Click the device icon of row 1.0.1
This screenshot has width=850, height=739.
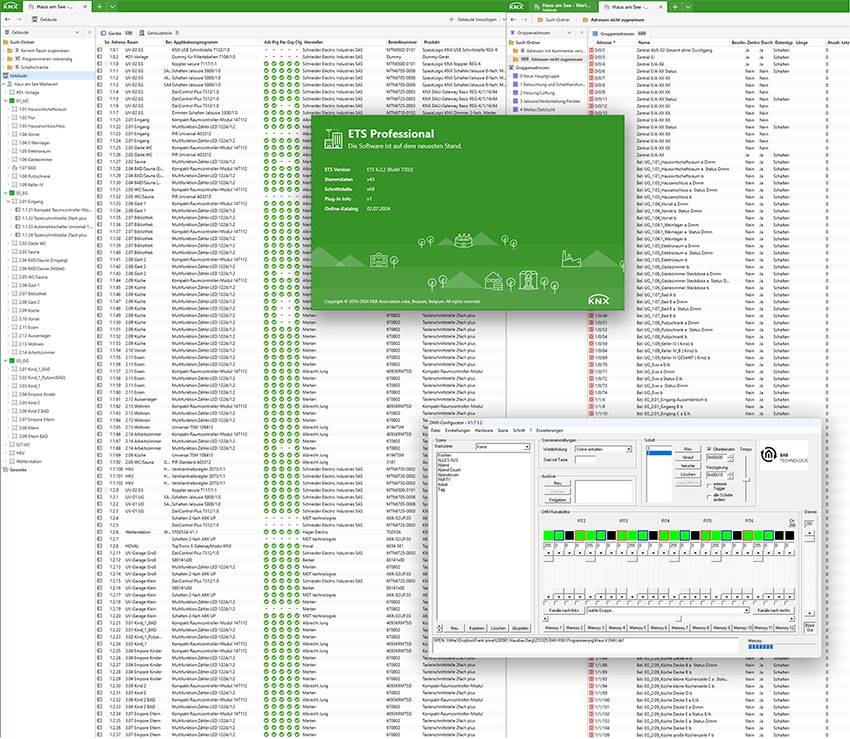point(100,49)
